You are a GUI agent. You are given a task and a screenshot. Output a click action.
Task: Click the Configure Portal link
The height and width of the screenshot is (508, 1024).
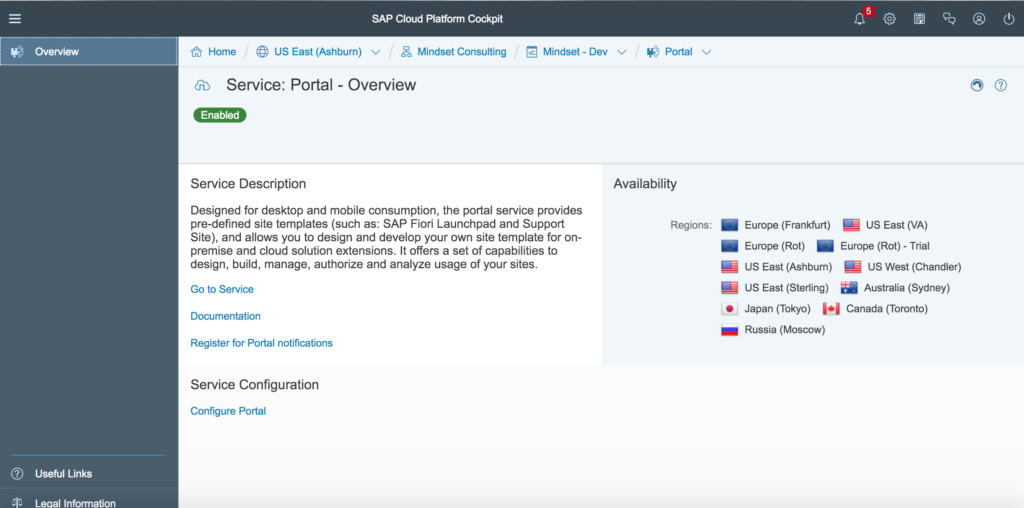[228, 411]
